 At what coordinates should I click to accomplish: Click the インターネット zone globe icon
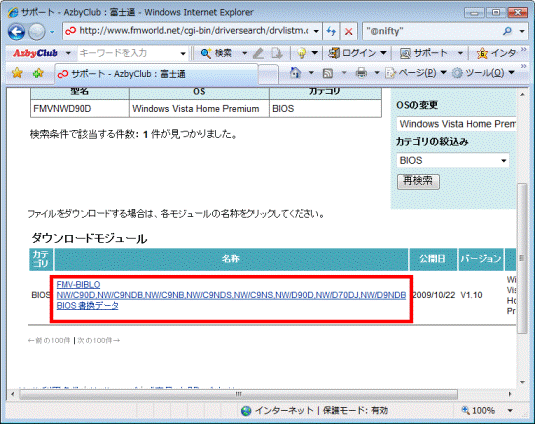[x=246, y=411]
